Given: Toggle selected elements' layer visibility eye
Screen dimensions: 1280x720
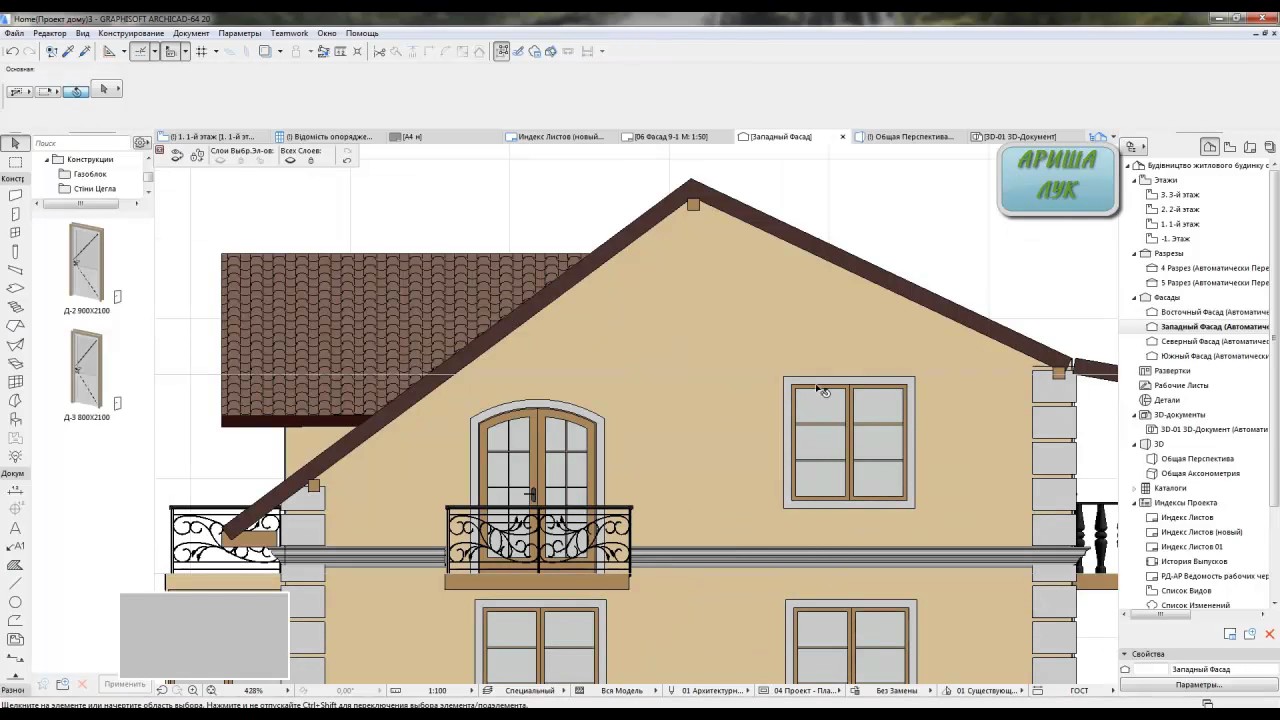Looking at the screenshot, I should tap(221, 160).
